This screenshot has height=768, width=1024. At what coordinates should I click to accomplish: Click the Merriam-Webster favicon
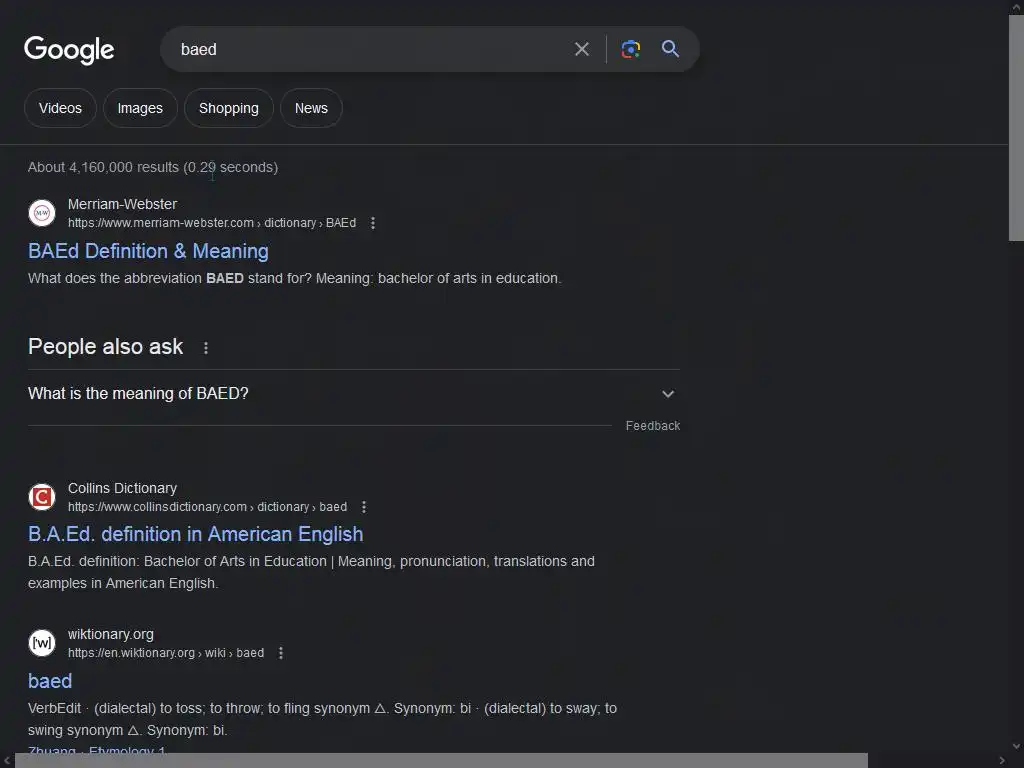pyautogui.click(x=42, y=213)
